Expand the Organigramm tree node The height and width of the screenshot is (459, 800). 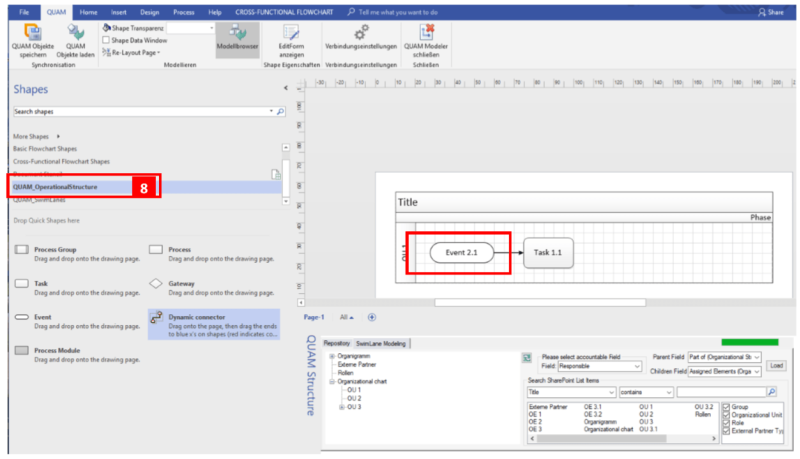click(x=332, y=356)
